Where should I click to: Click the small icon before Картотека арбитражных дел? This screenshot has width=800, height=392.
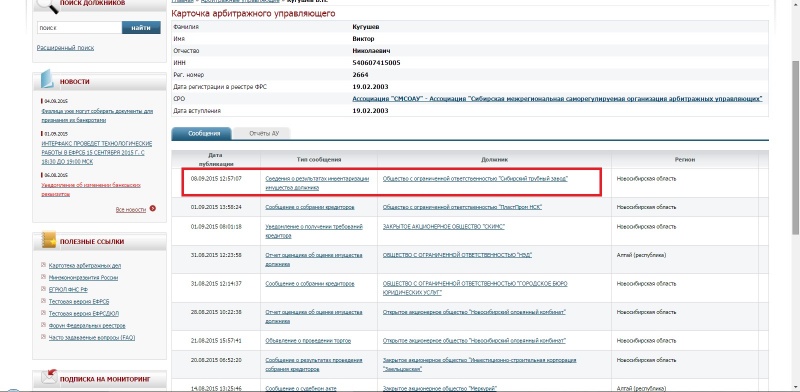pyautogui.click(x=43, y=265)
